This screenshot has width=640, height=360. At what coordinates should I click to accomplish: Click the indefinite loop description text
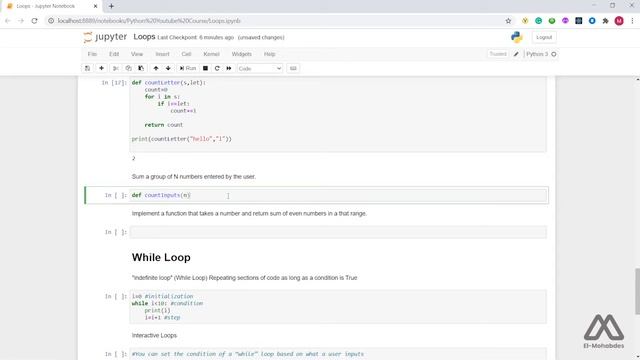pos(244,278)
